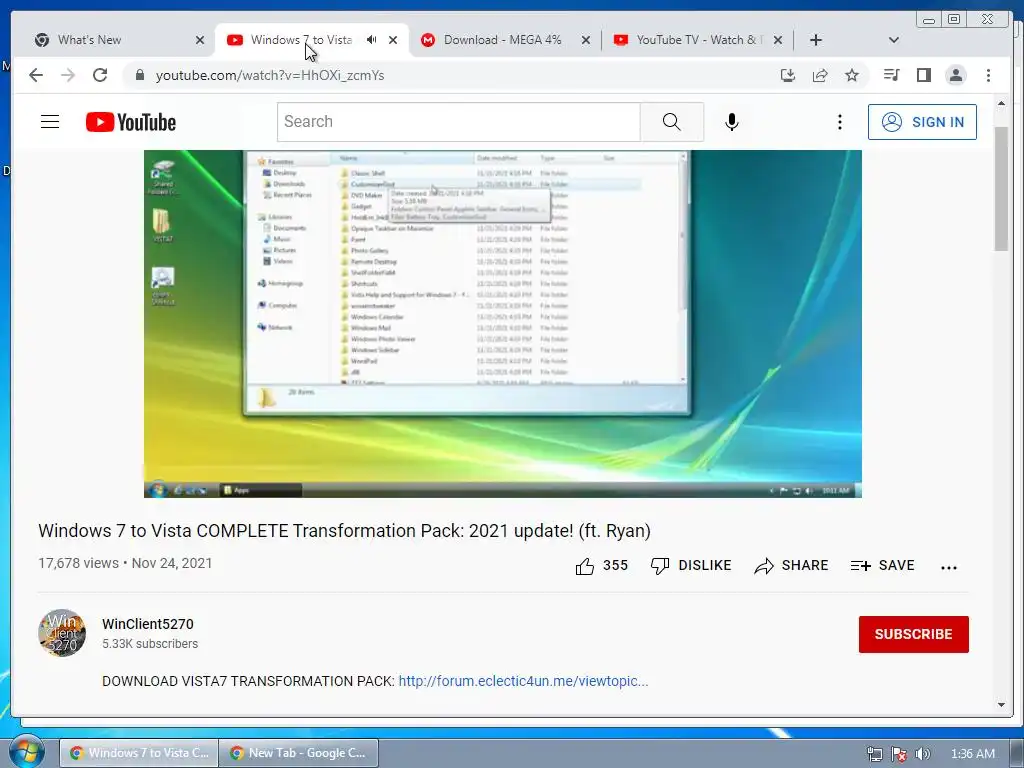Subscribe to WinClient5270
The height and width of the screenshot is (768, 1024).
pyautogui.click(x=914, y=634)
